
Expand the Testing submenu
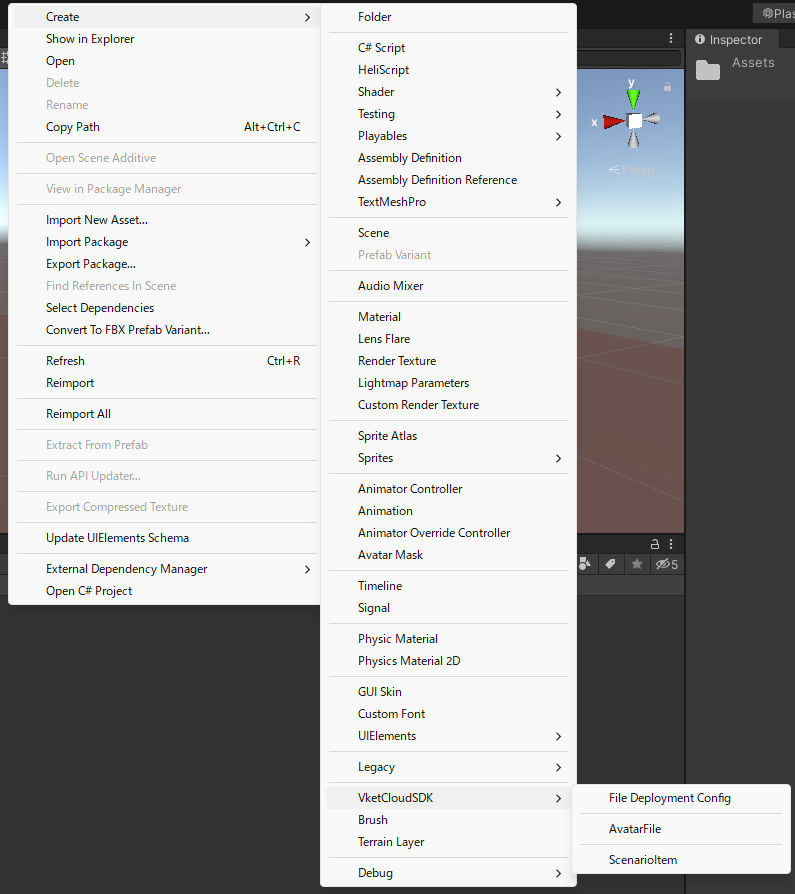click(x=448, y=114)
